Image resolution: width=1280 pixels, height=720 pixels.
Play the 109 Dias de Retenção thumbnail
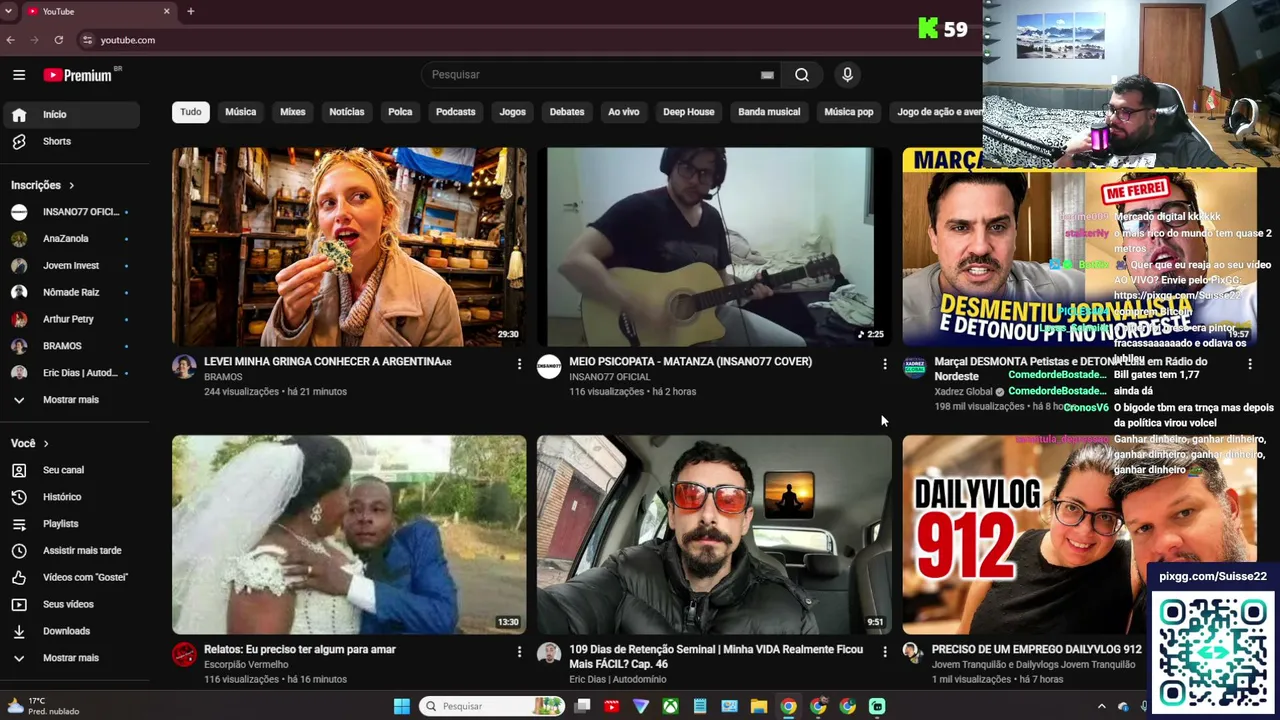(714, 535)
